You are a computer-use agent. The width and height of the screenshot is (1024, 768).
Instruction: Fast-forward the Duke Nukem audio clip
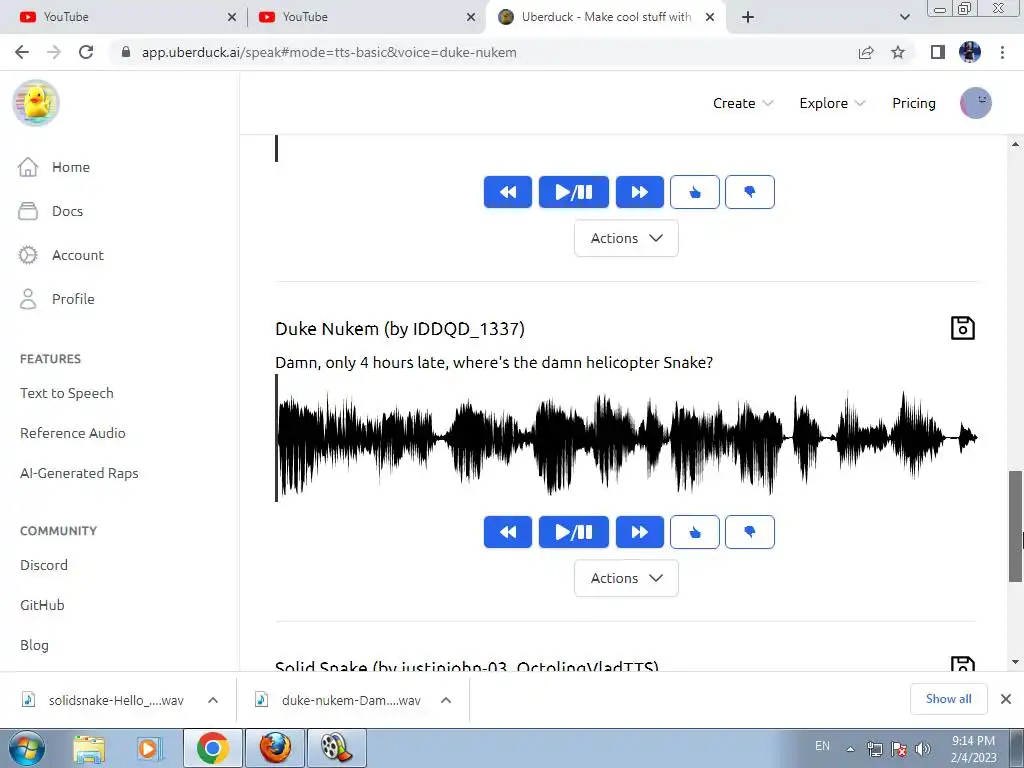click(x=639, y=532)
